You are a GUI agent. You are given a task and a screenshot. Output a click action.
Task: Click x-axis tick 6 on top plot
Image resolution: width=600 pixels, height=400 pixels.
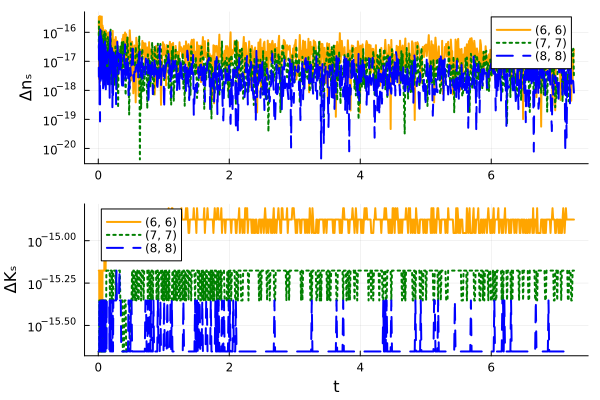[x=491, y=176]
